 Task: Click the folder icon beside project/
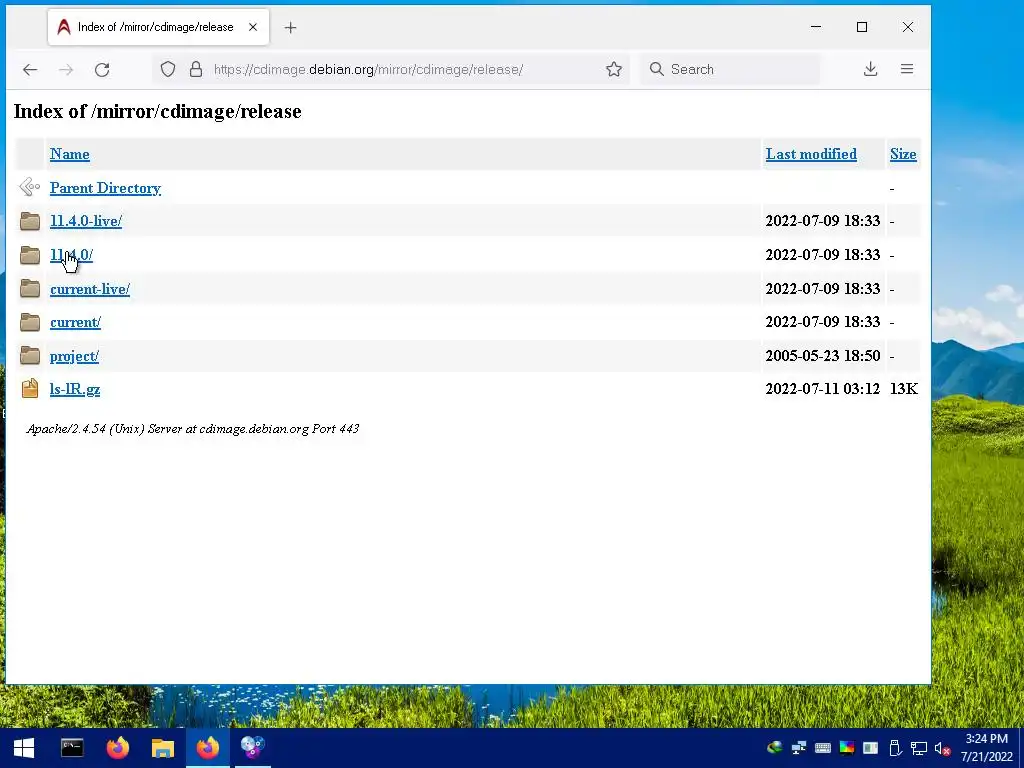click(x=29, y=356)
